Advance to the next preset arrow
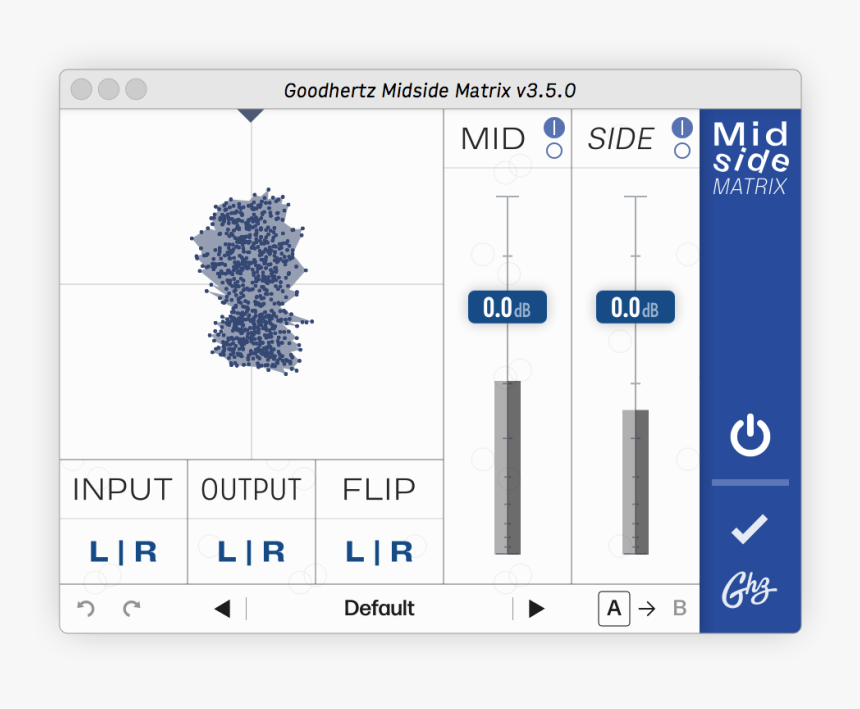The width and height of the screenshot is (860, 709). click(537, 608)
